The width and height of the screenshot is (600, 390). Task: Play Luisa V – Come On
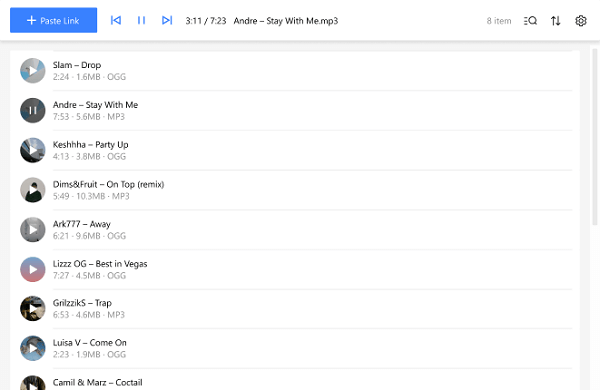tap(33, 348)
